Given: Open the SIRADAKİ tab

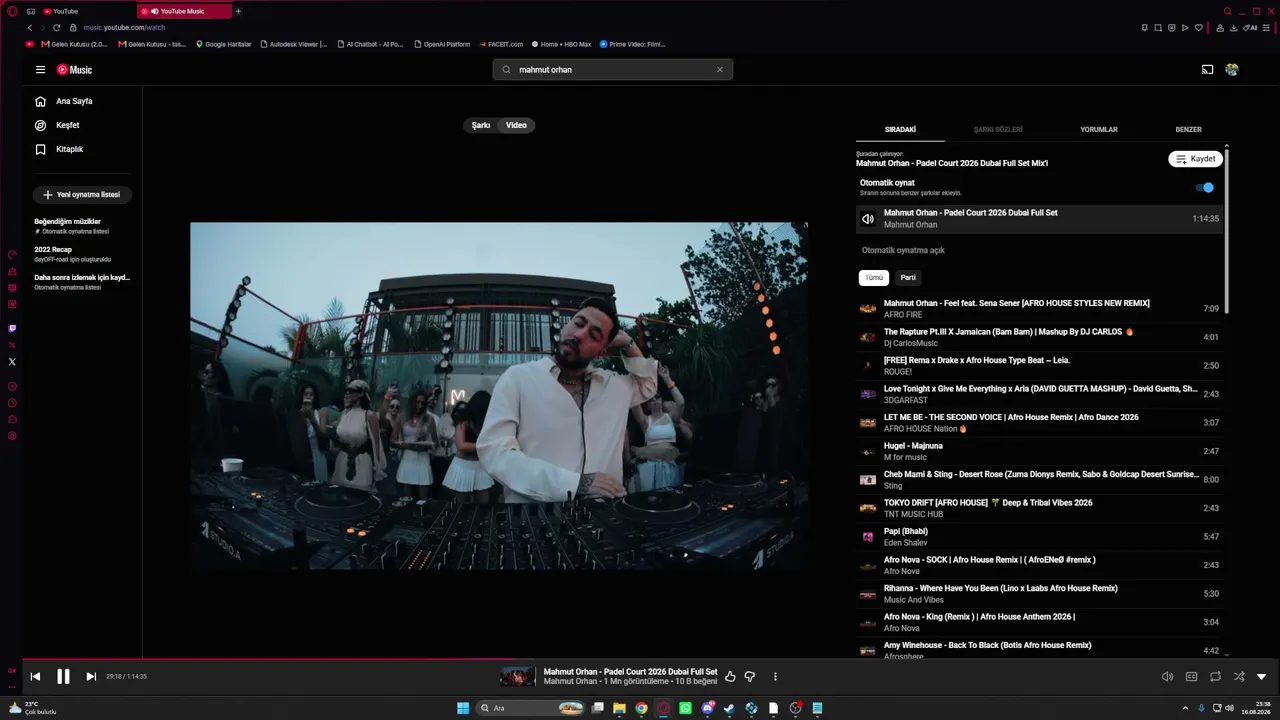Looking at the screenshot, I should [900, 129].
